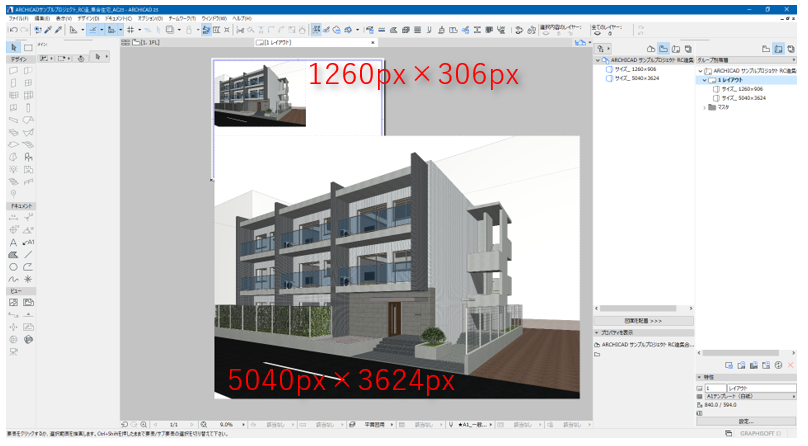Viewport: 808px width, 446px height.
Task: Click the Inject Parameters syringe icon
Action: 59,30
